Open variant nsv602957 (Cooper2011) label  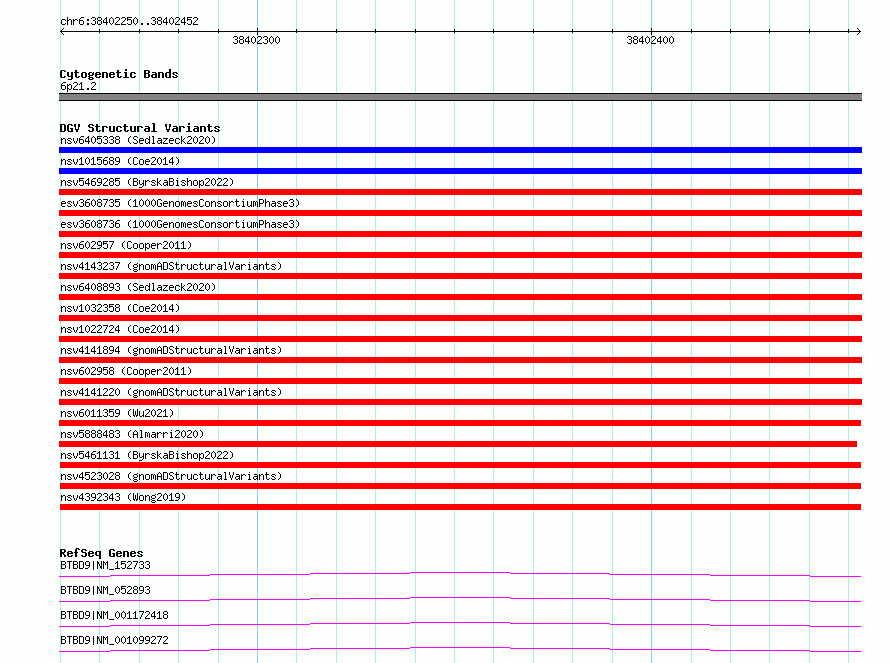click(x=126, y=245)
